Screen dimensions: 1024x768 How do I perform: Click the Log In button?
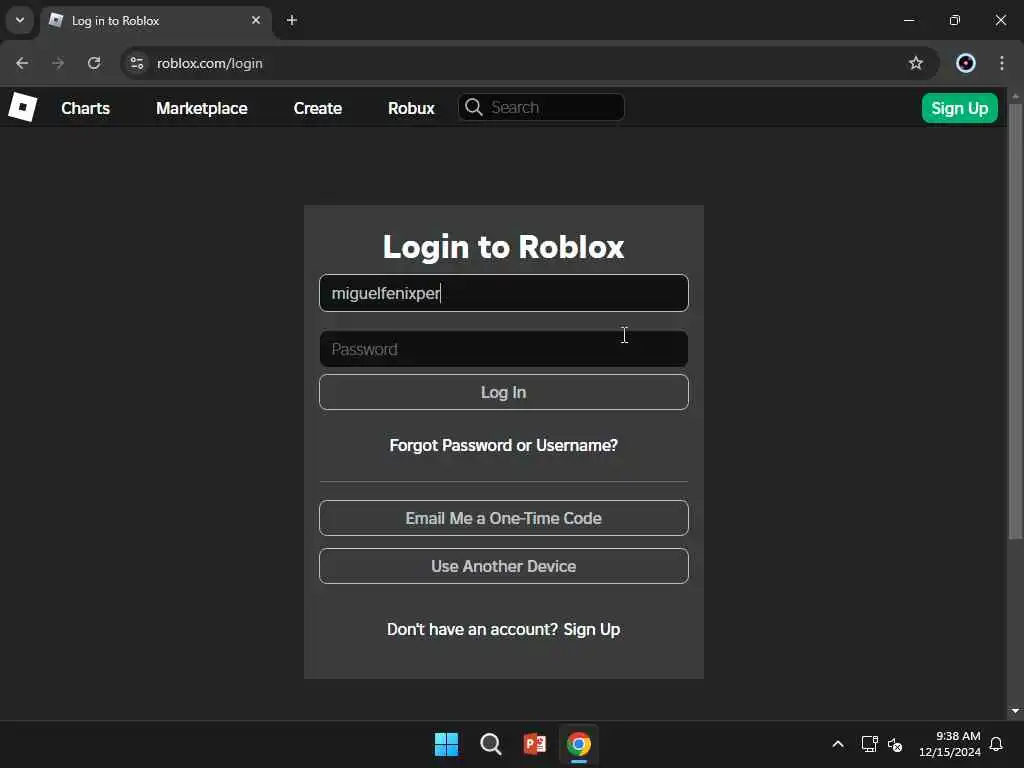pos(504,392)
